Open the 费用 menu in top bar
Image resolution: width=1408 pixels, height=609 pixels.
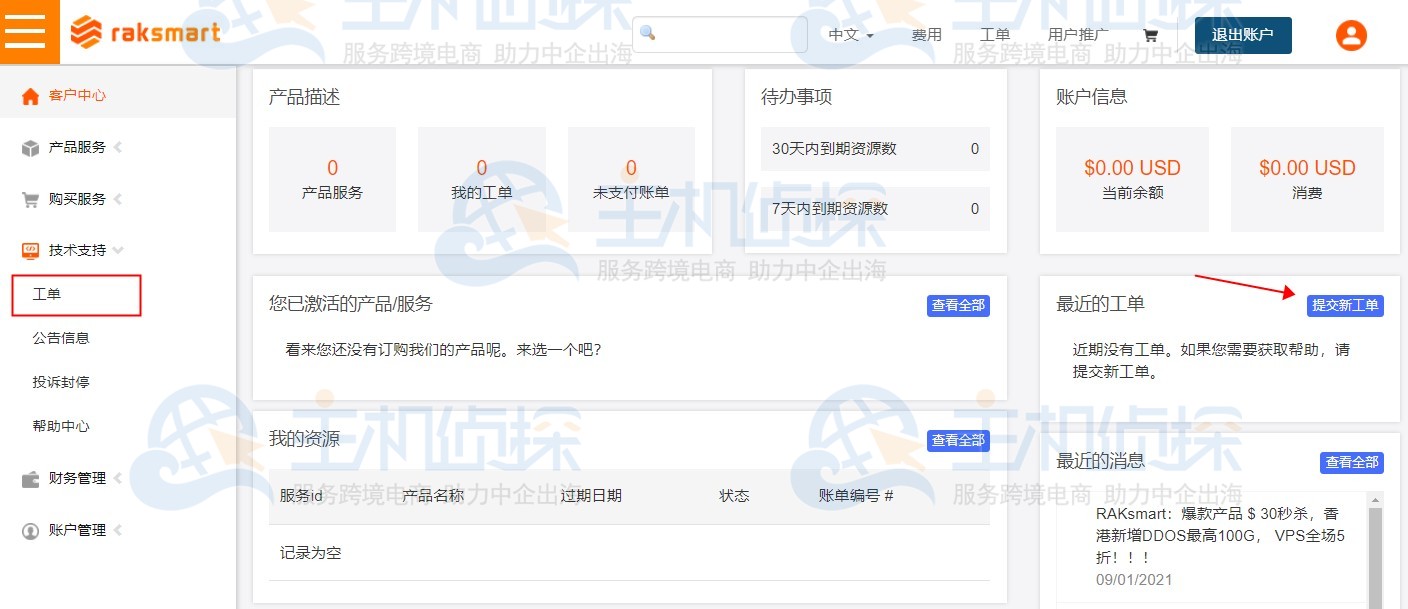(x=927, y=33)
